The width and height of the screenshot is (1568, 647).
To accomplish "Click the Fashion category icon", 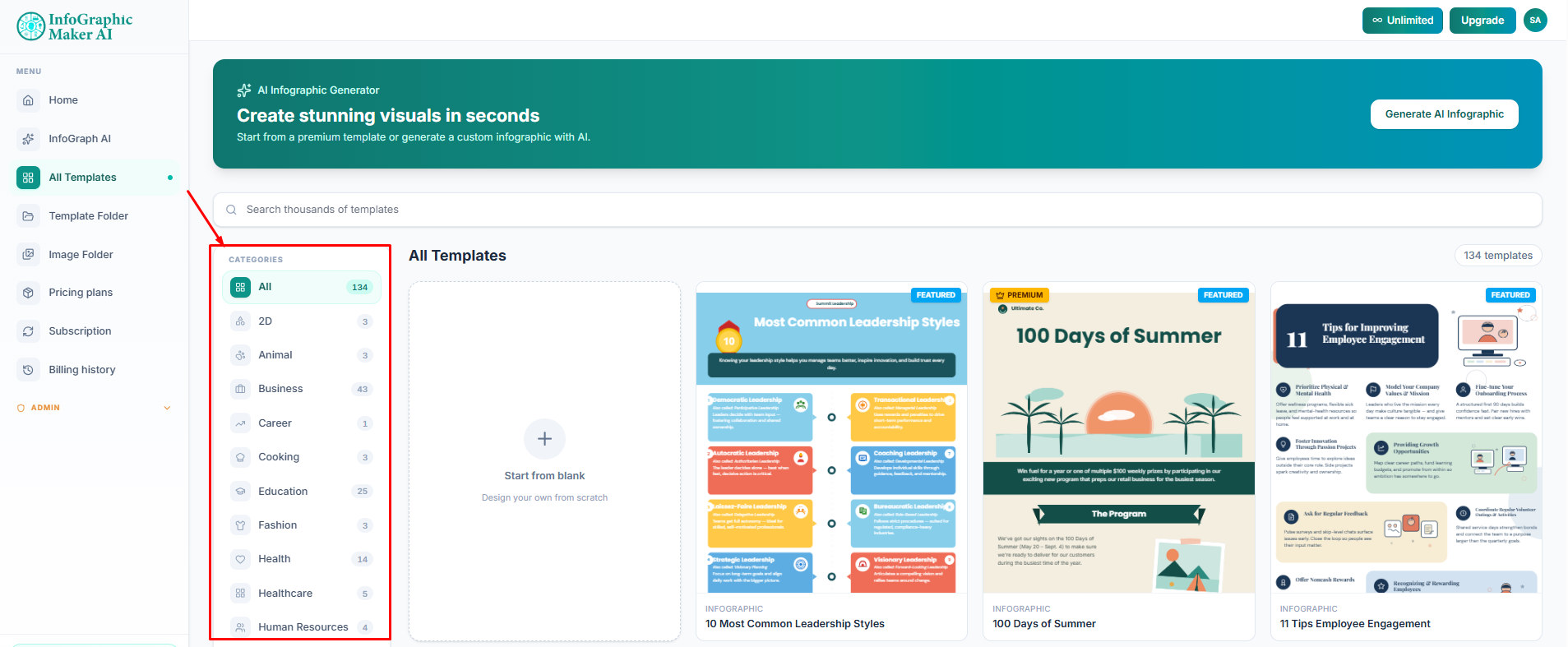I will (240, 525).
